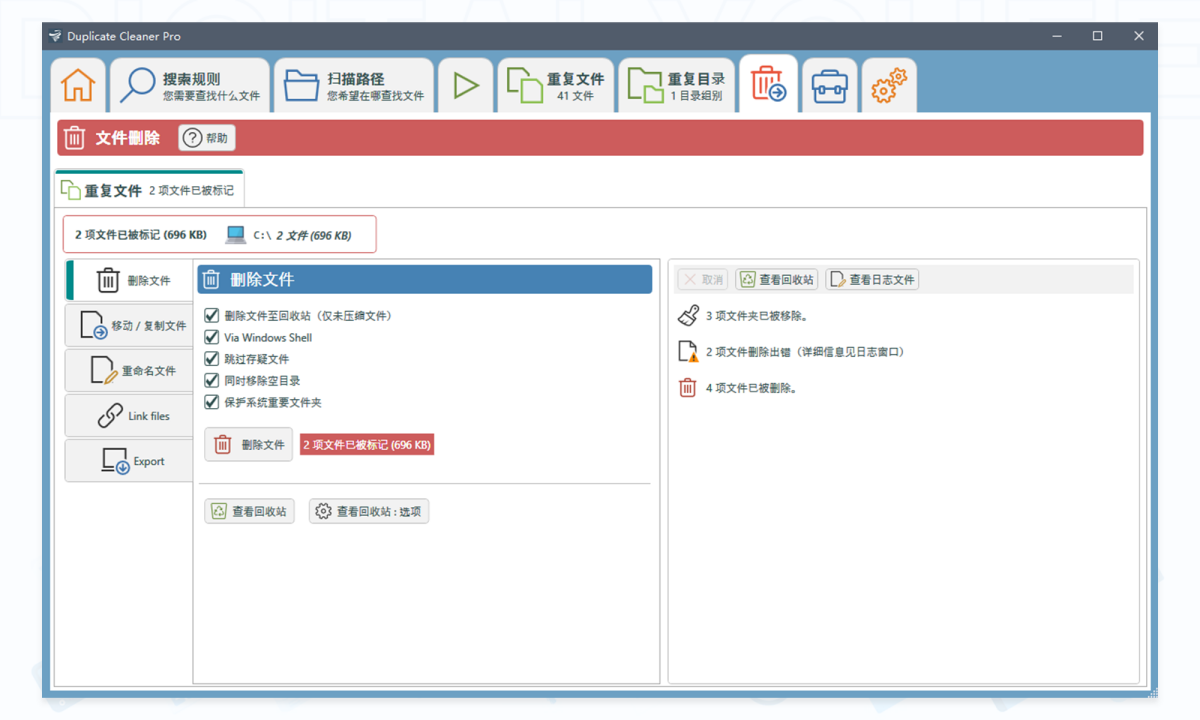The width and height of the screenshot is (1200, 720).
Task: Click the green play scan icon
Action: (x=465, y=86)
